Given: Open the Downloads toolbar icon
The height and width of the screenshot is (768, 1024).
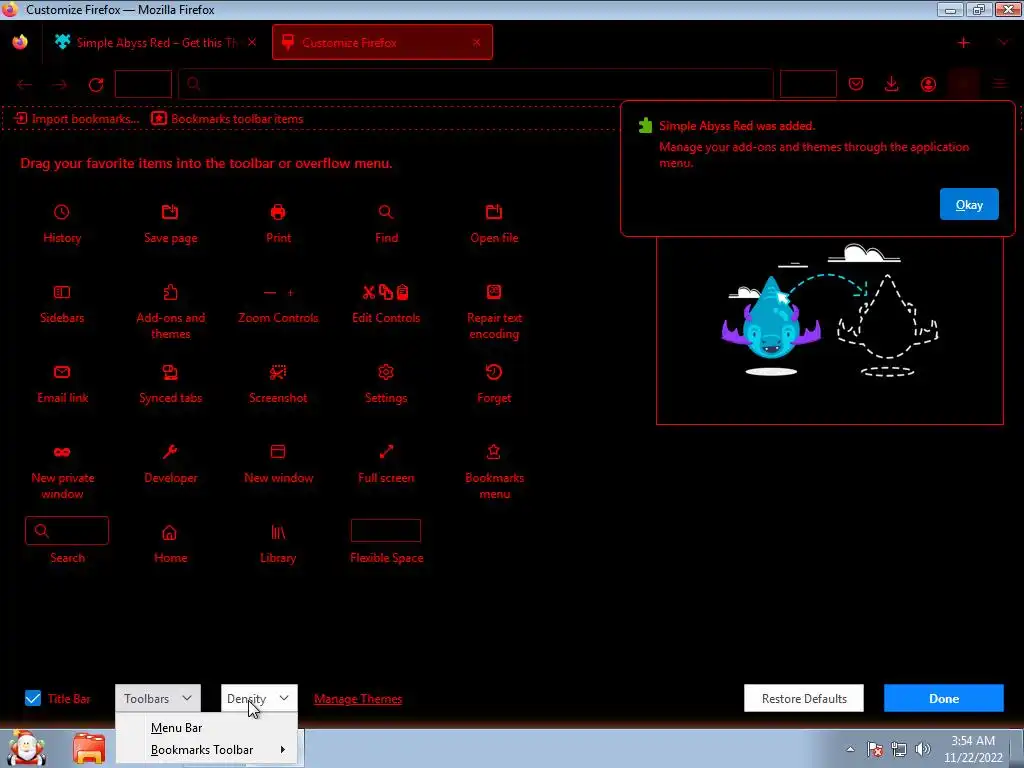Looking at the screenshot, I should pos(891,84).
